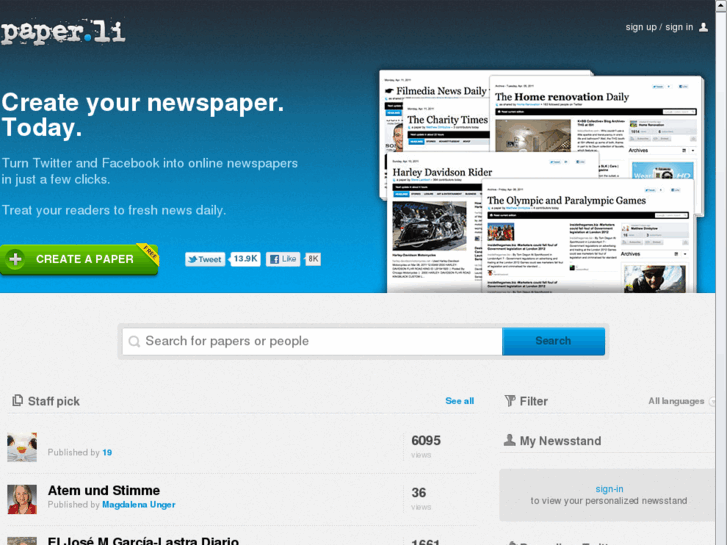Click the My Newsstand person icon

point(509,440)
